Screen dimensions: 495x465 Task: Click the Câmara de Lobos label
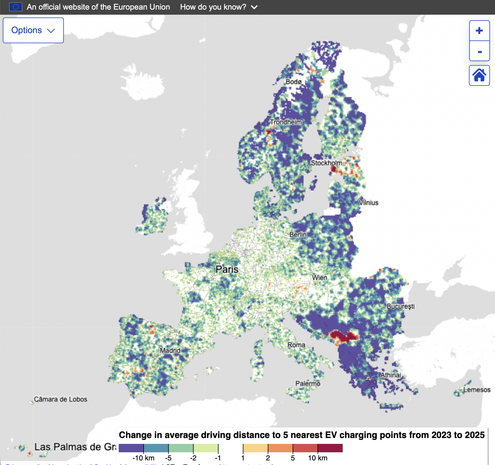61,399
